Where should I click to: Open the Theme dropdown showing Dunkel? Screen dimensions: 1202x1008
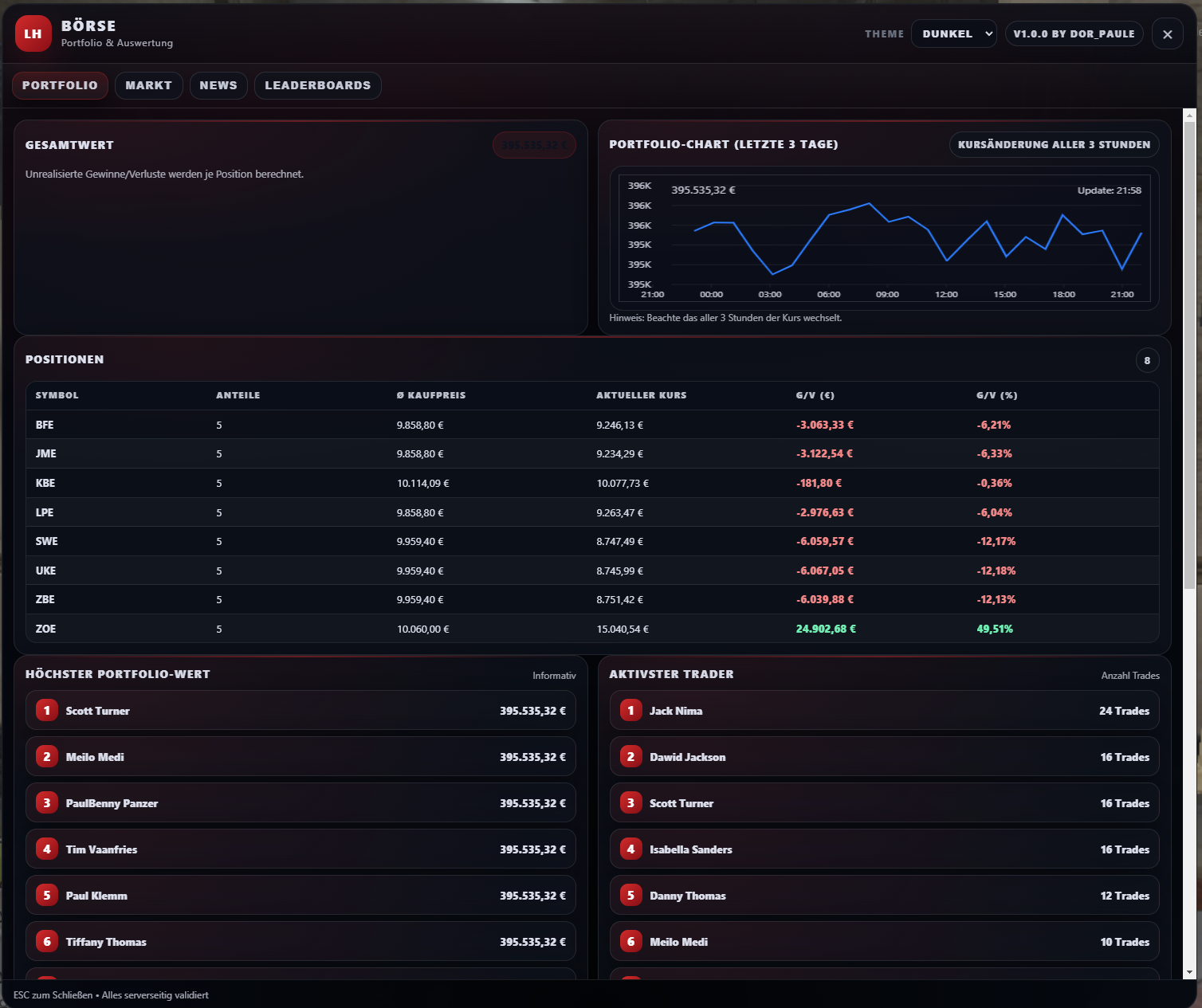953,33
